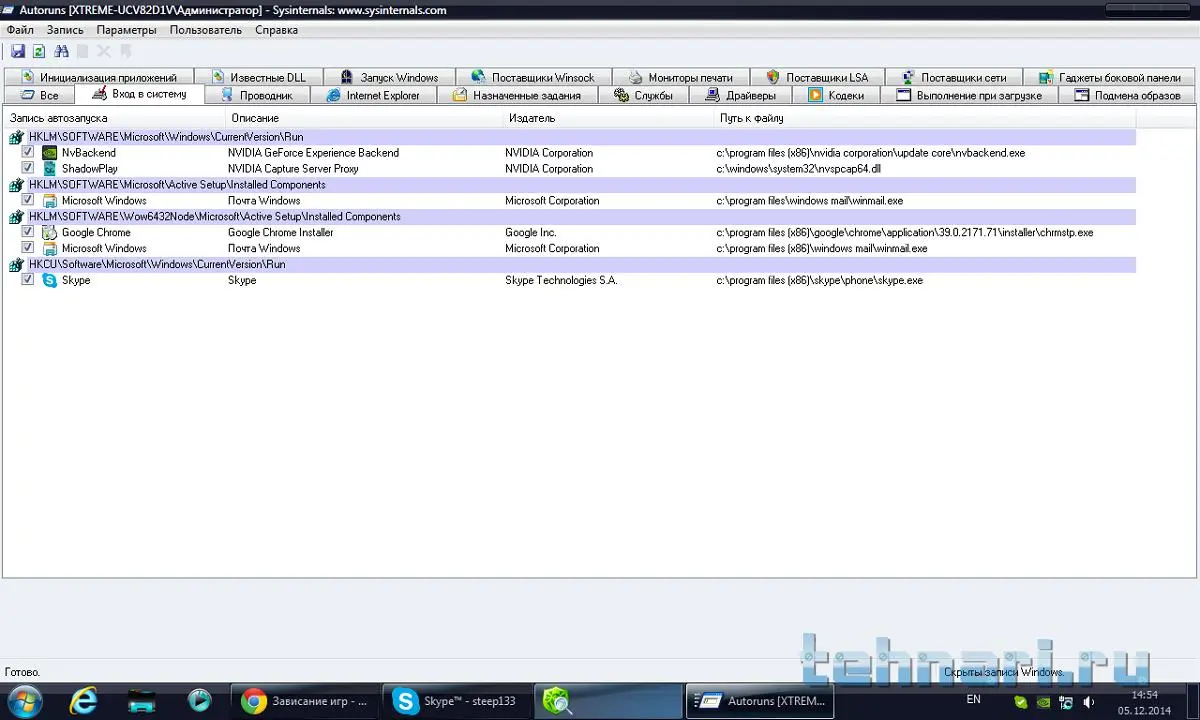
Task: Select the HKCU CurrentVersion\Run registry row
Action: click(157, 265)
